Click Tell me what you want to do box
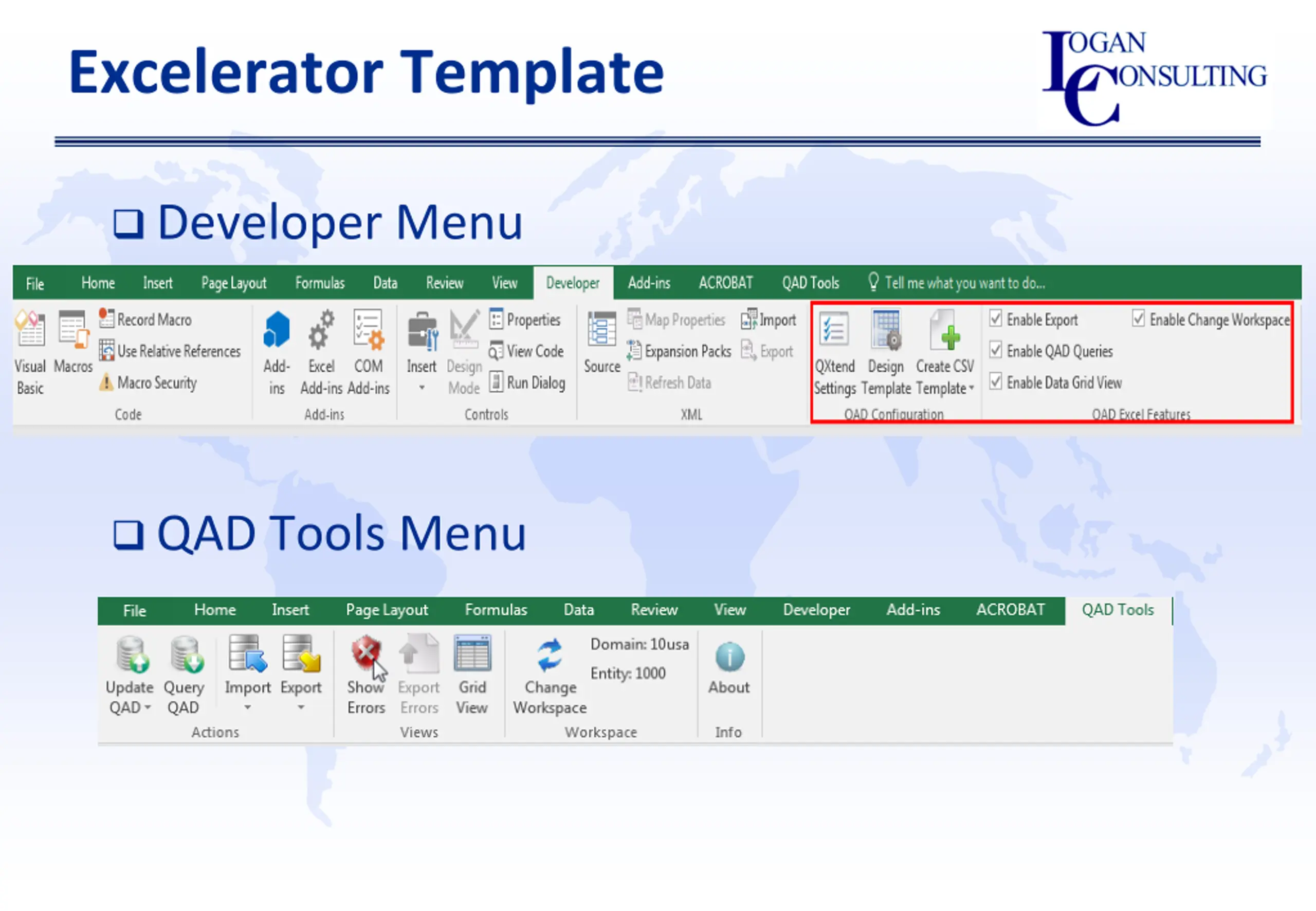The height and width of the screenshot is (911, 1316). (957, 283)
